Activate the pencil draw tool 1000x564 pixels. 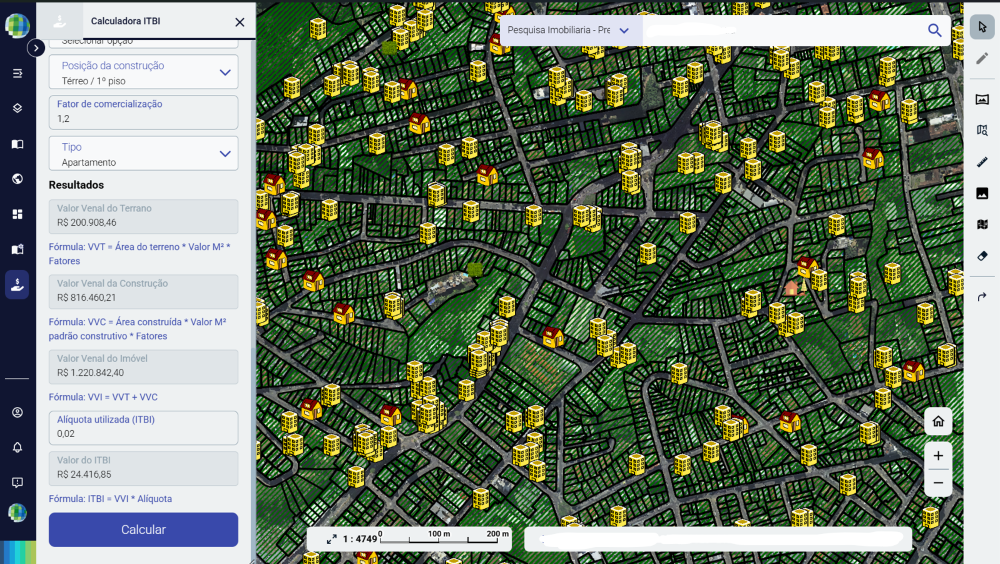981,58
